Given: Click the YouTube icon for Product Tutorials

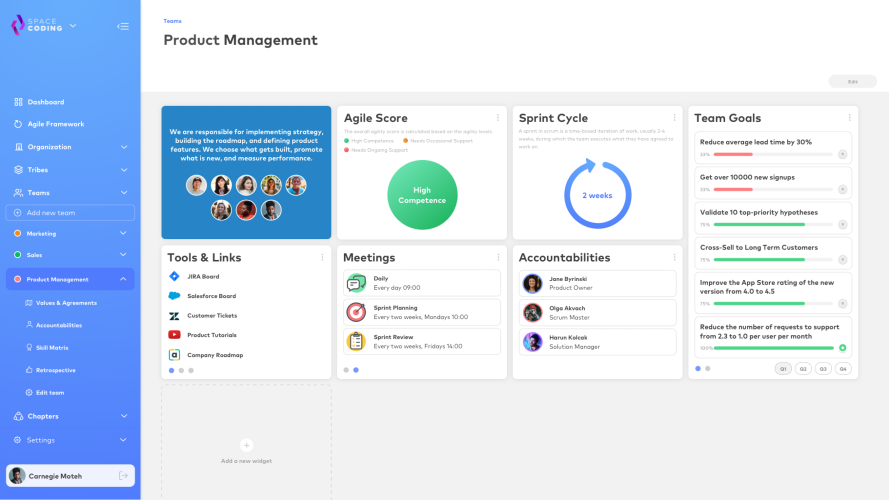Looking at the screenshot, I should point(174,335).
